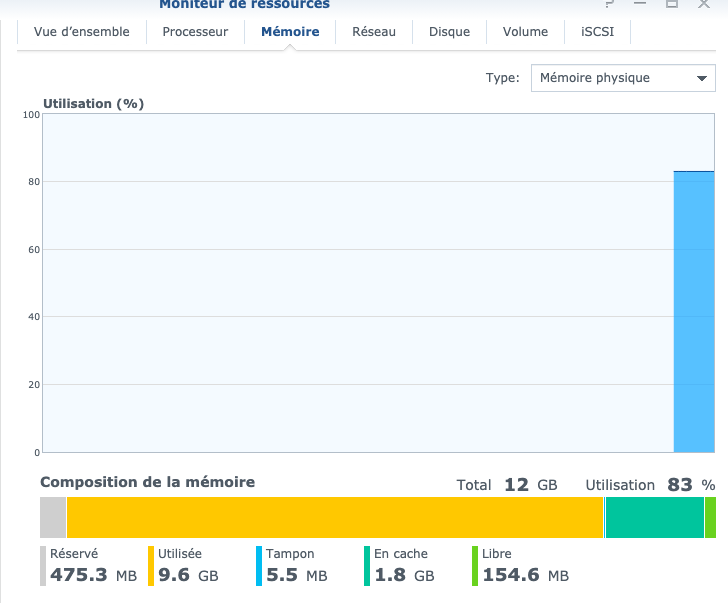The height and width of the screenshot is (603, 728).
Task: Click the gray reserved segment in composition bar
Action: tap(53, 518)
